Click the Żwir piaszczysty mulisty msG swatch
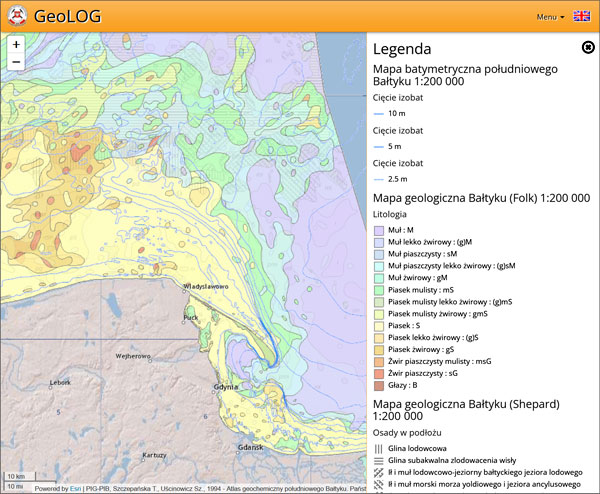 pyautogui.click(x=378, y=361)
